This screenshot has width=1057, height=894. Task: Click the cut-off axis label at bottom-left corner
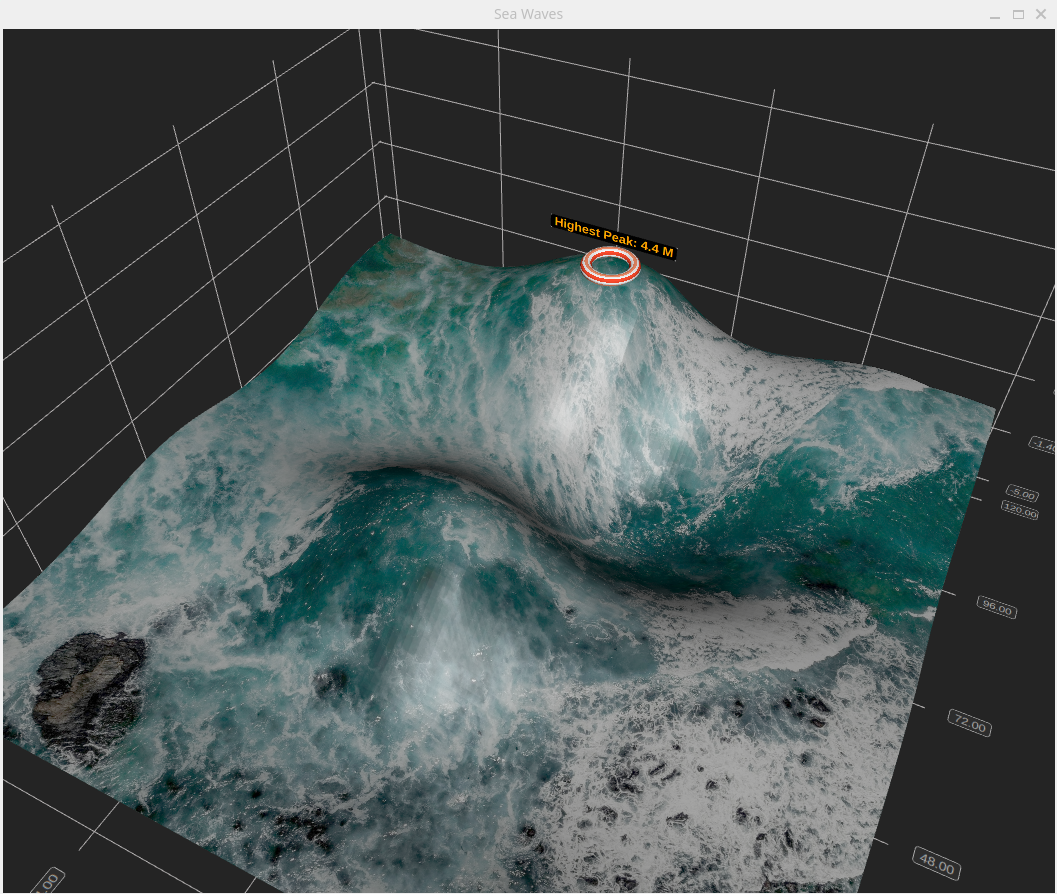click(45, 882)
